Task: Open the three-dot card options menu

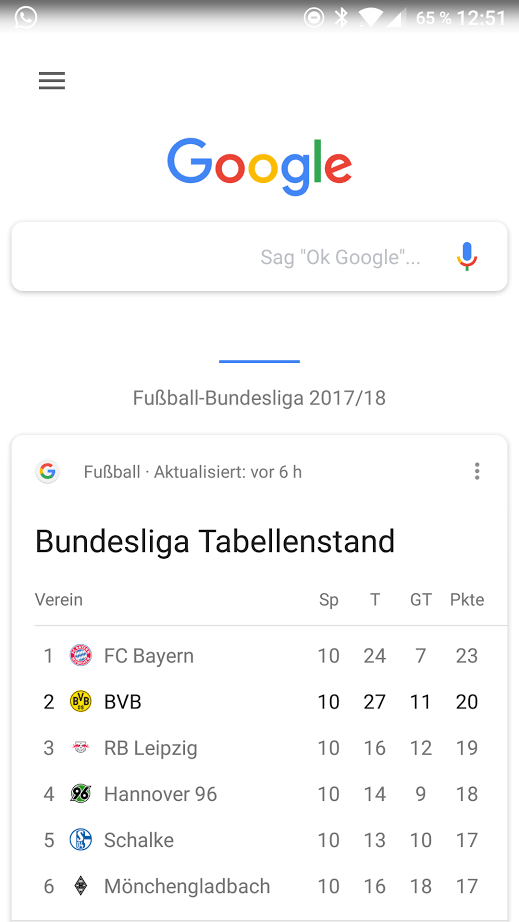Action: 477,471
